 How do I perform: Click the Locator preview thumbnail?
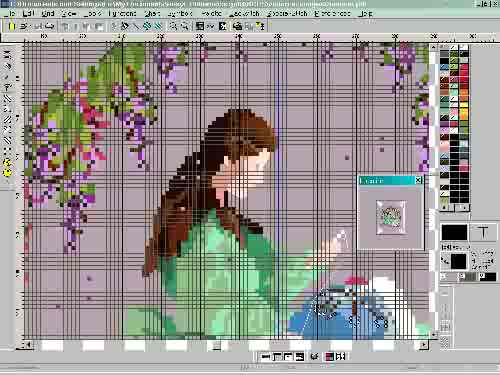click(x=391, y=217)
